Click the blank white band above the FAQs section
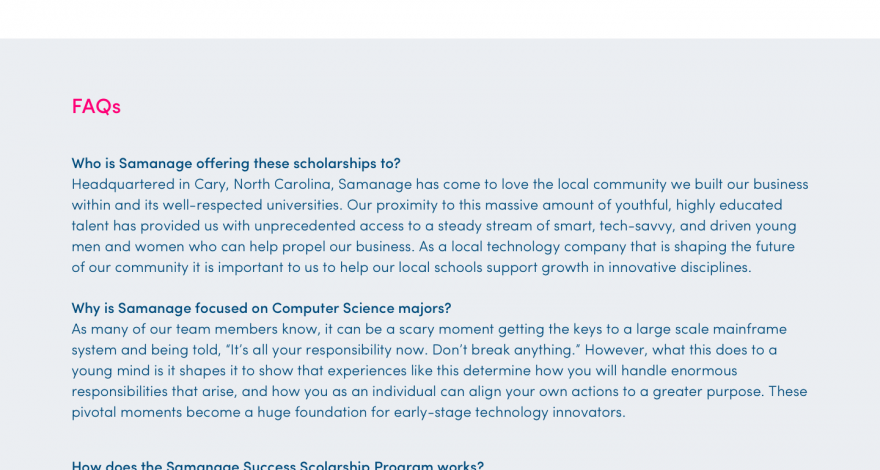The height and width of the screenshot is (470, 880). 440,19
